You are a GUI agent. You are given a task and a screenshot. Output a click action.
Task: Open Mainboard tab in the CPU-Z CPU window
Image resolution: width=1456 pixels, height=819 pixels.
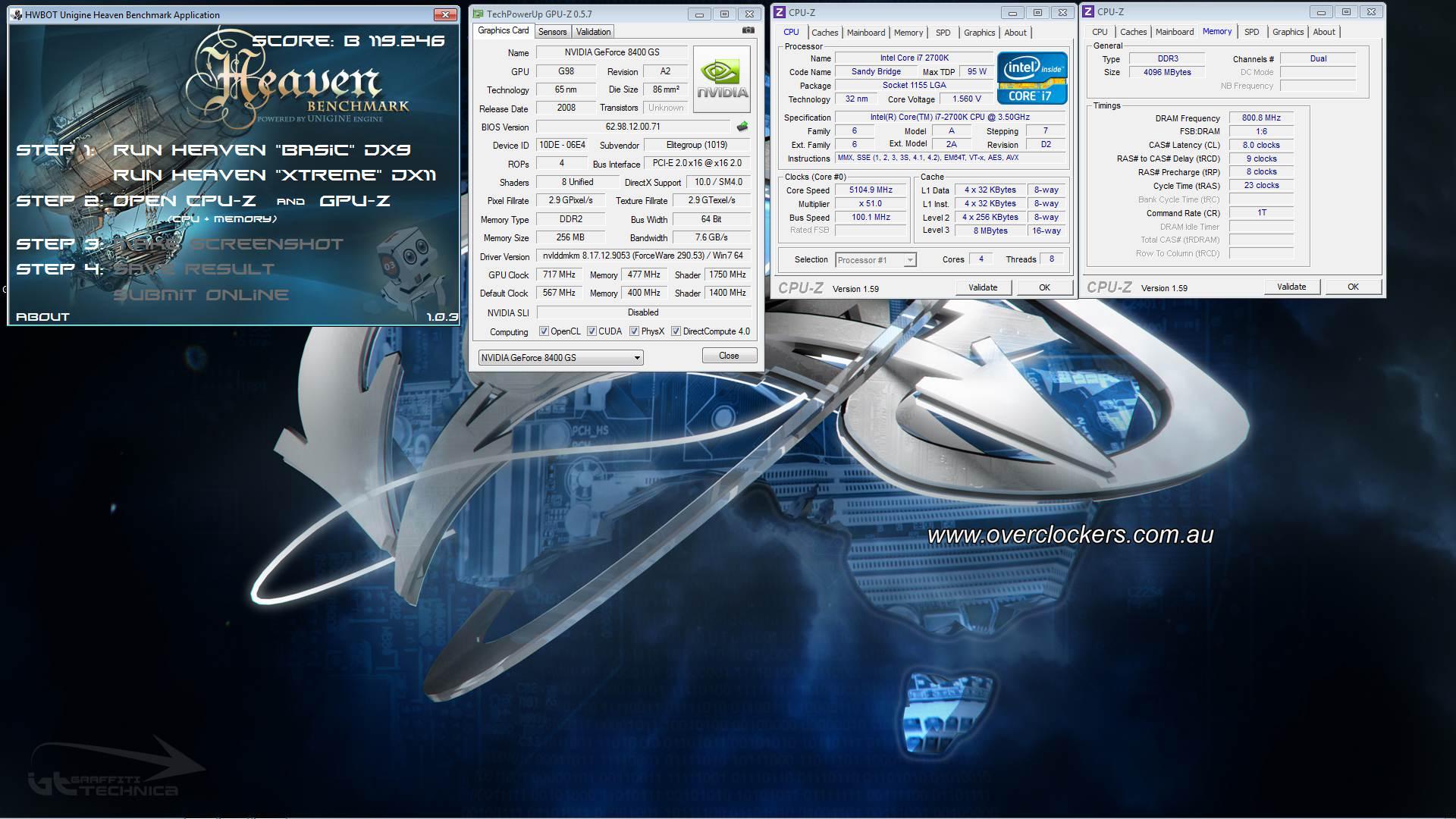[x=866, y=33]
